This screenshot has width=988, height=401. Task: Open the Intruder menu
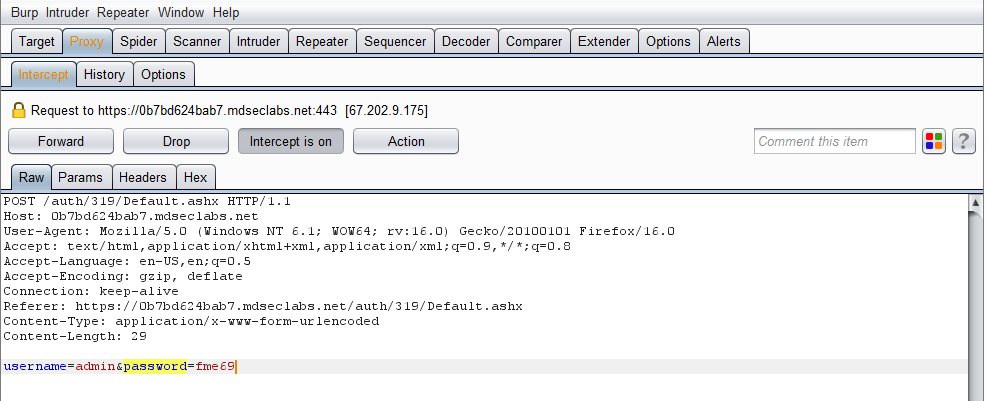pos(67,13)
